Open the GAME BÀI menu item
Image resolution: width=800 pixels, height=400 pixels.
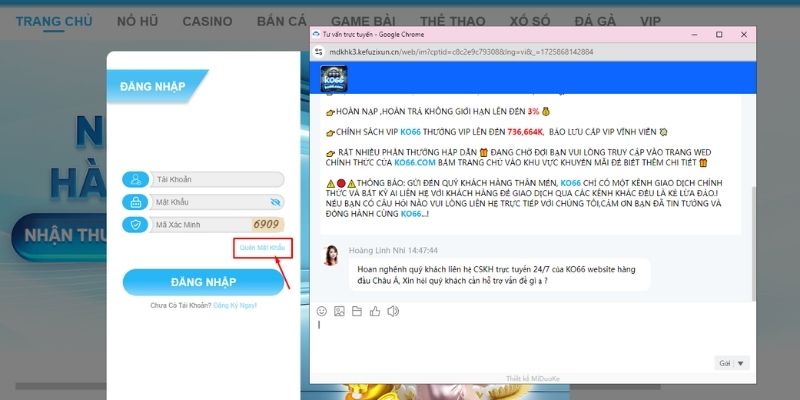(363, 21)
